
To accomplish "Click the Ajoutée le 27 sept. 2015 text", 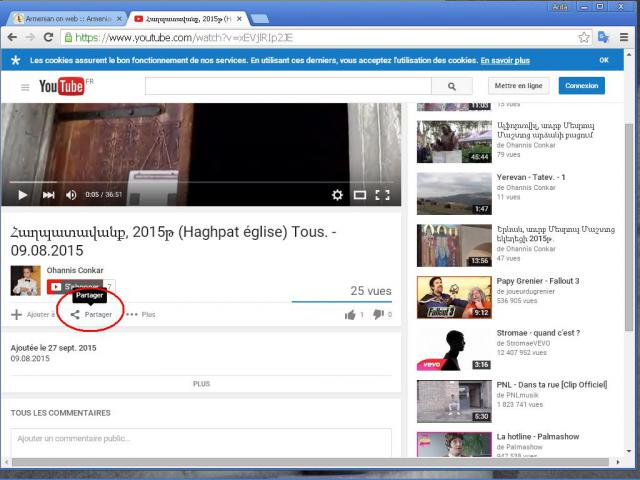I will 53,348.
